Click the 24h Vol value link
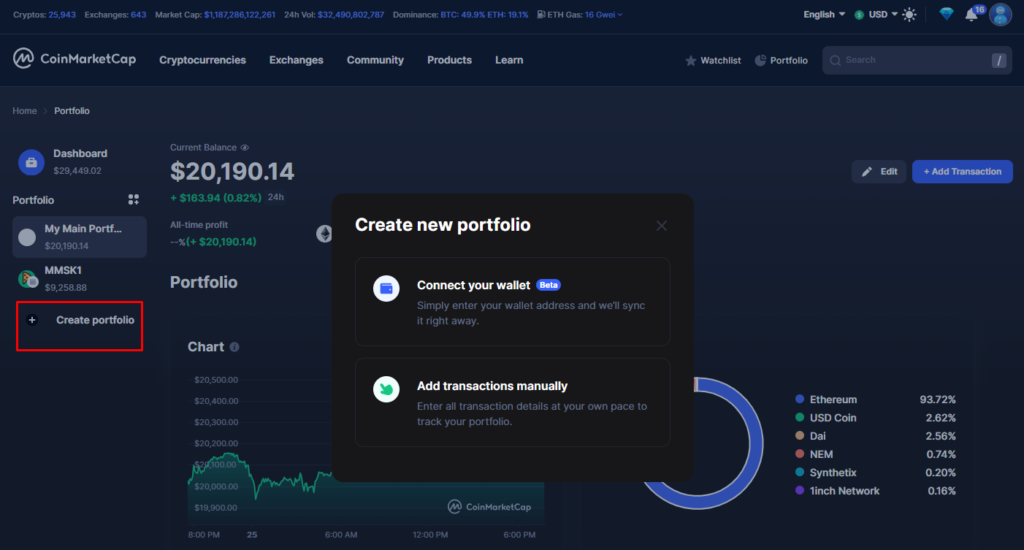This screenshot has width=1024, height=550. point(351,14)
